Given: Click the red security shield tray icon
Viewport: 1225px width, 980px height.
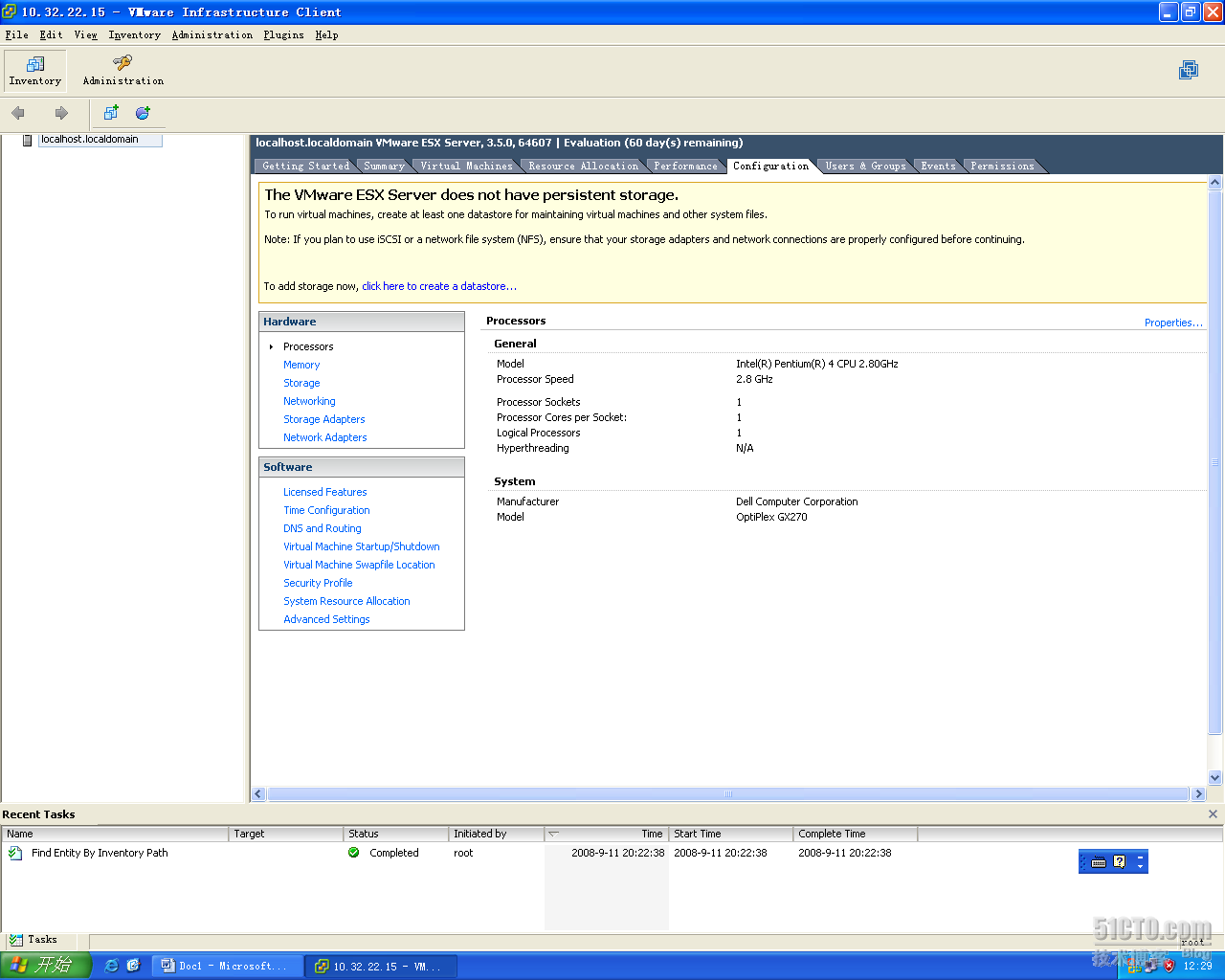Looking at the screenshot, I should tap(1169, 967).
